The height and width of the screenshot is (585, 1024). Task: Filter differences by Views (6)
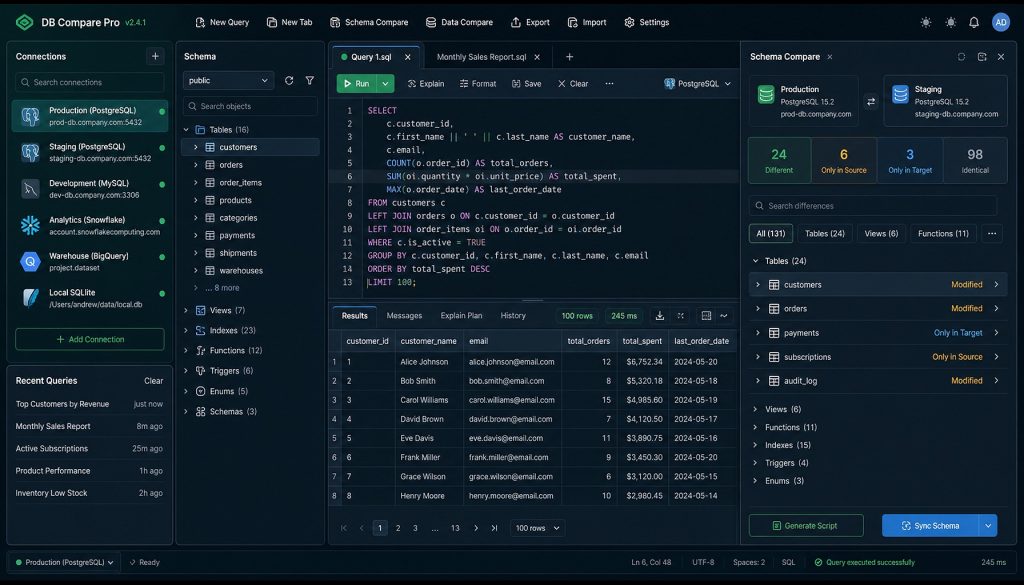coord(881,234)
